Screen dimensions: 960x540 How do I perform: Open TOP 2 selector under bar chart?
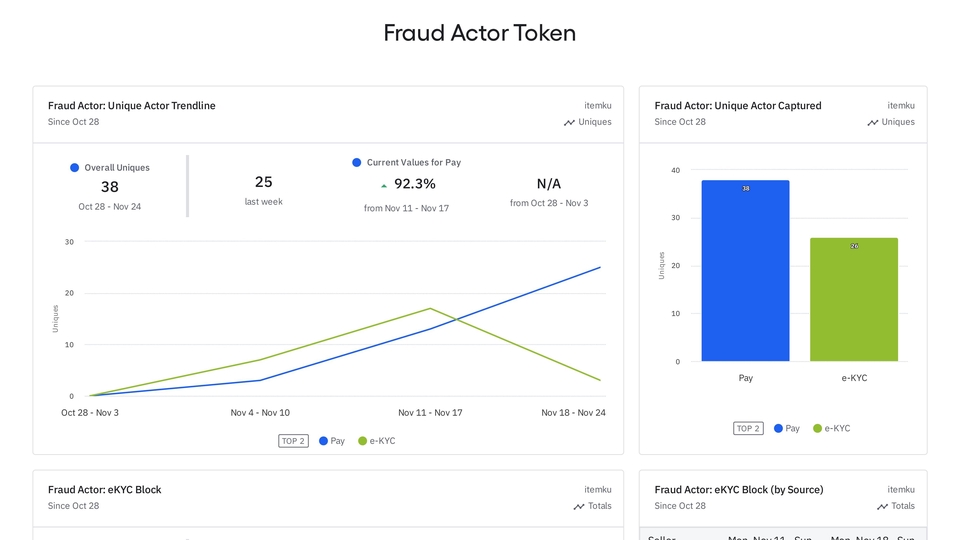(748, 429)
